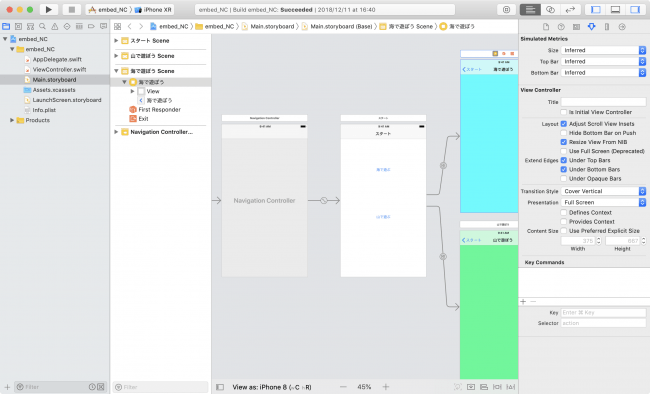
Task: Show the Attributes inspector
Action: [592, 27]
